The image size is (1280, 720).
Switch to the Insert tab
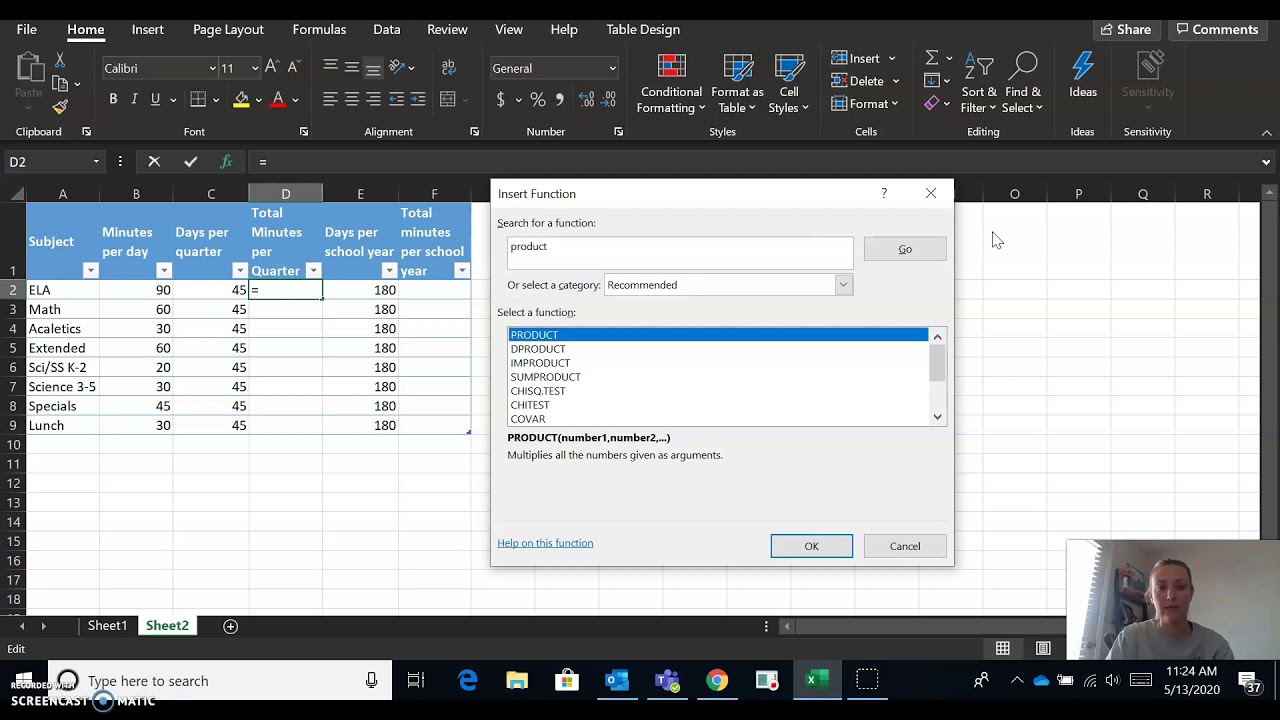tap(147, 29)
